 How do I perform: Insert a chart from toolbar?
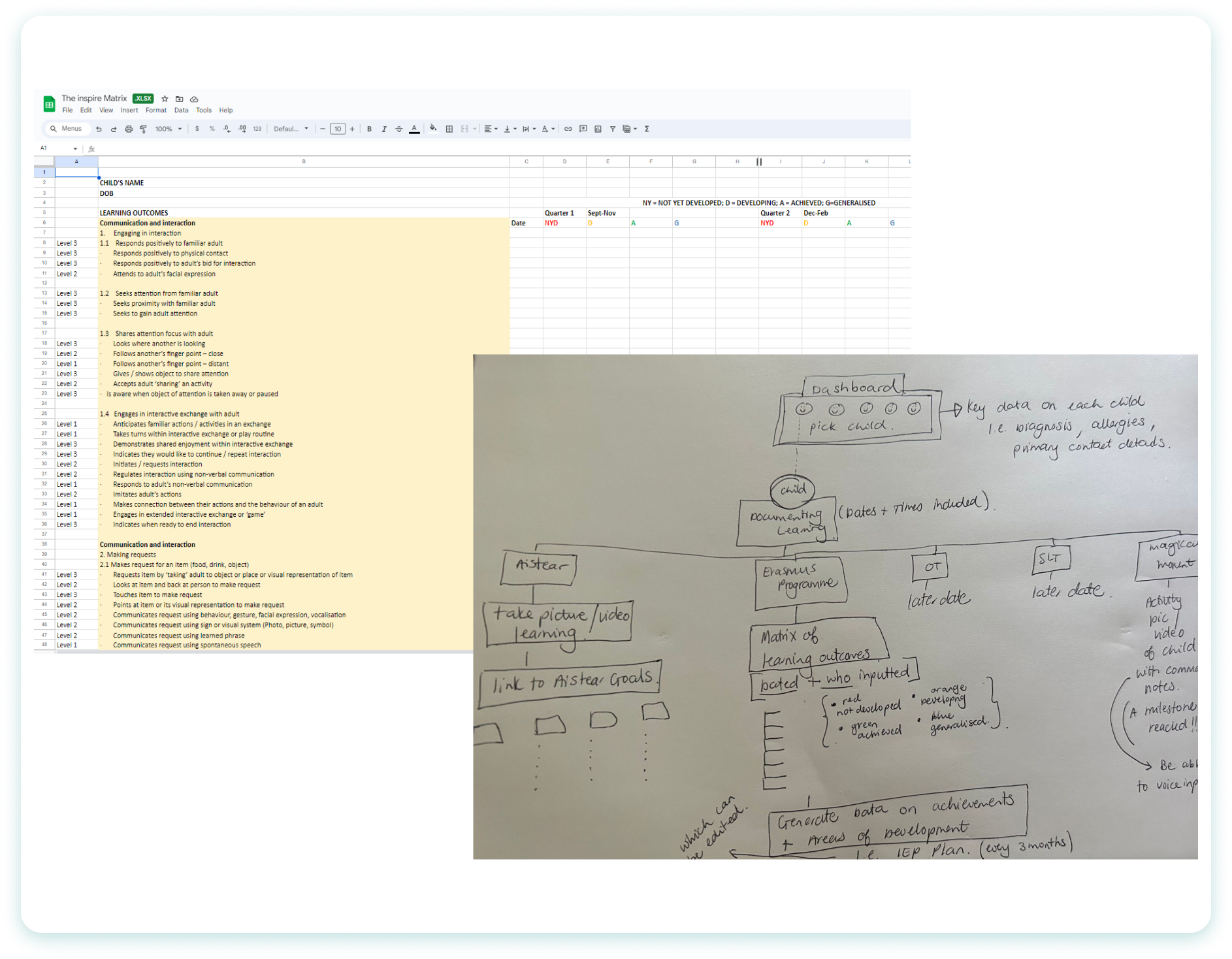[598, 129]
